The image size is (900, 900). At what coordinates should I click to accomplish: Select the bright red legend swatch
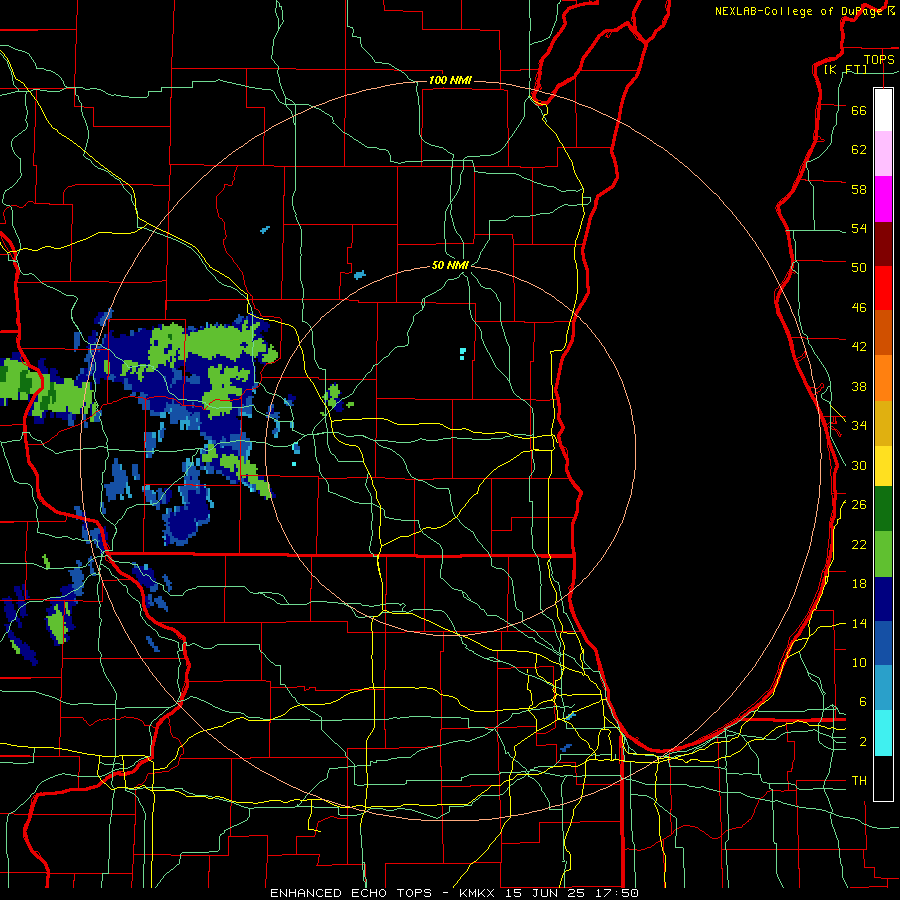pos(883,288)
